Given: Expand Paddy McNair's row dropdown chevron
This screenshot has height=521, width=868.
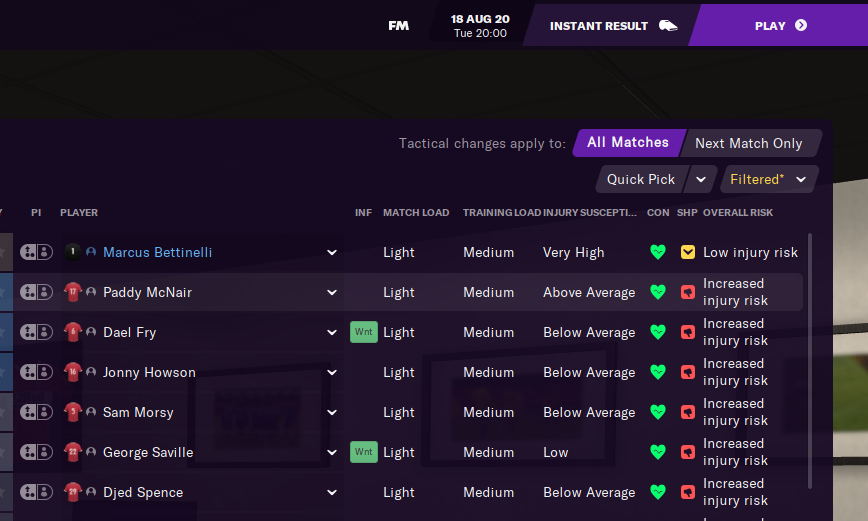Looking at the screenshot, I should pos(332,292).
